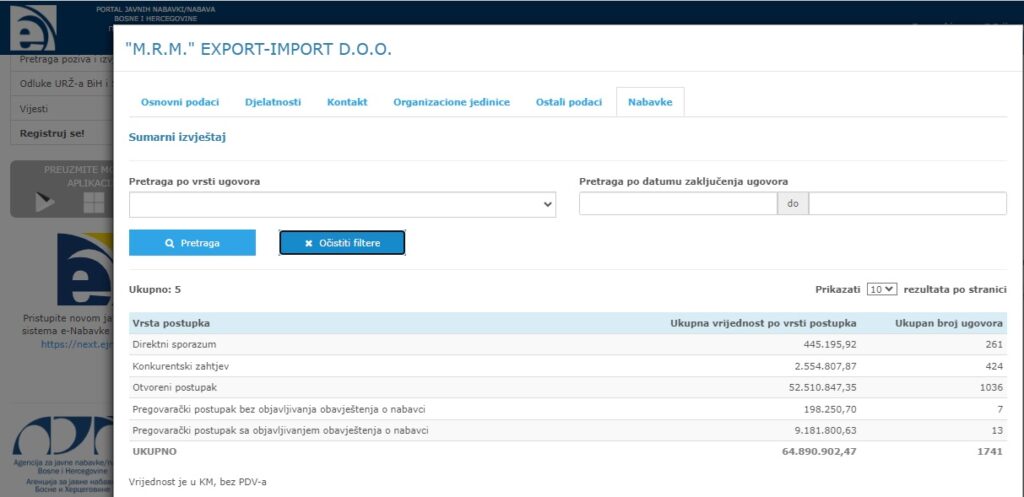Click the value 445.195,92
Image resolution: width=1024 pixels, height=497 pixels.
coord(830,345)
